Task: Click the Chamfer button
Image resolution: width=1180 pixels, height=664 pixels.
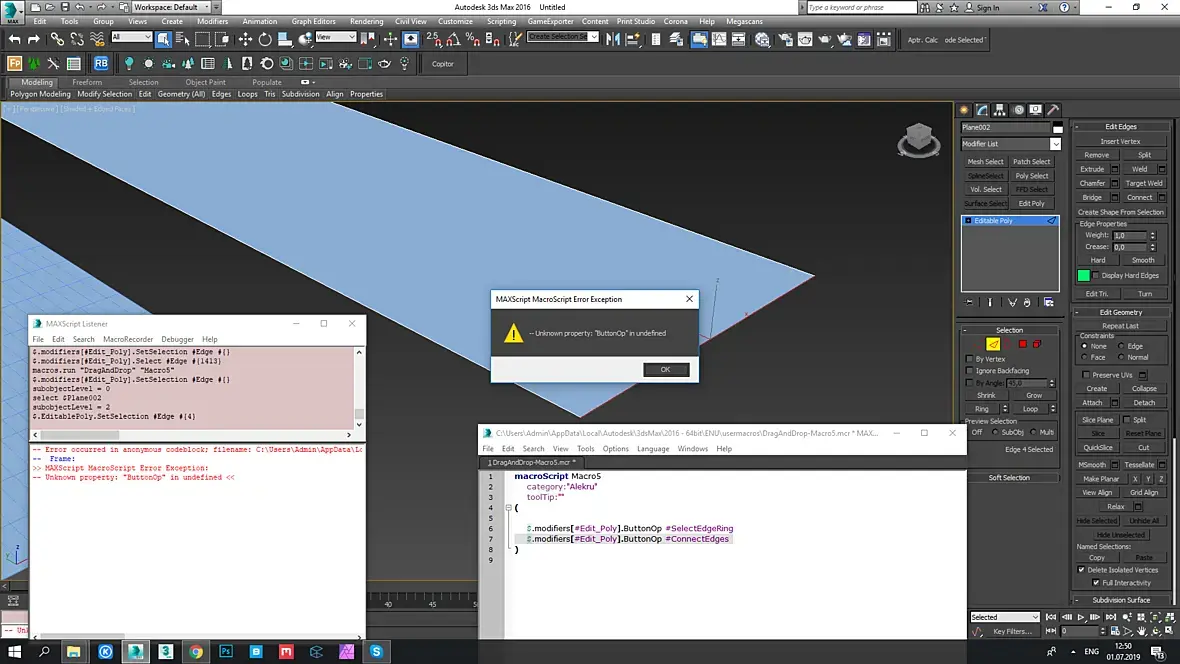Action: tap(1092, 183)
